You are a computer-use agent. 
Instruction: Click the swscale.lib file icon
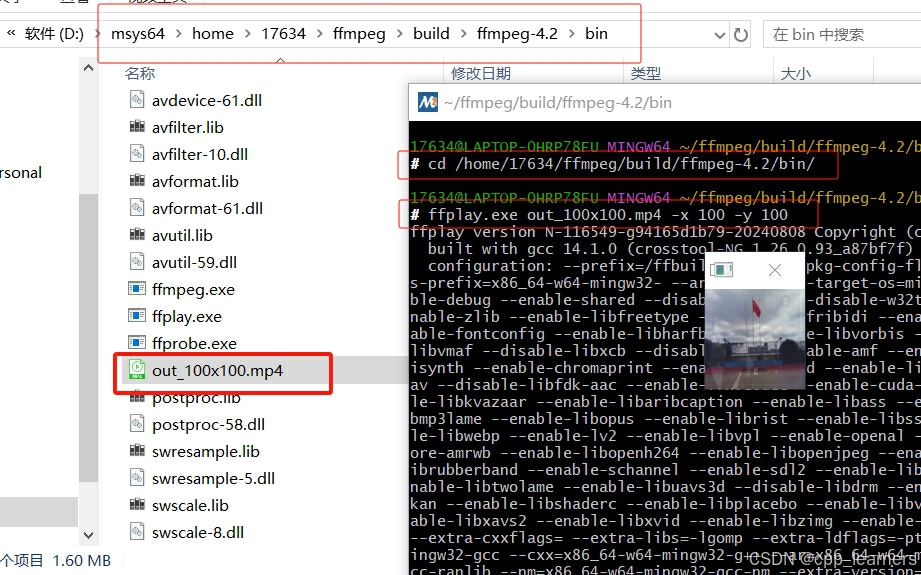[137, 505]
